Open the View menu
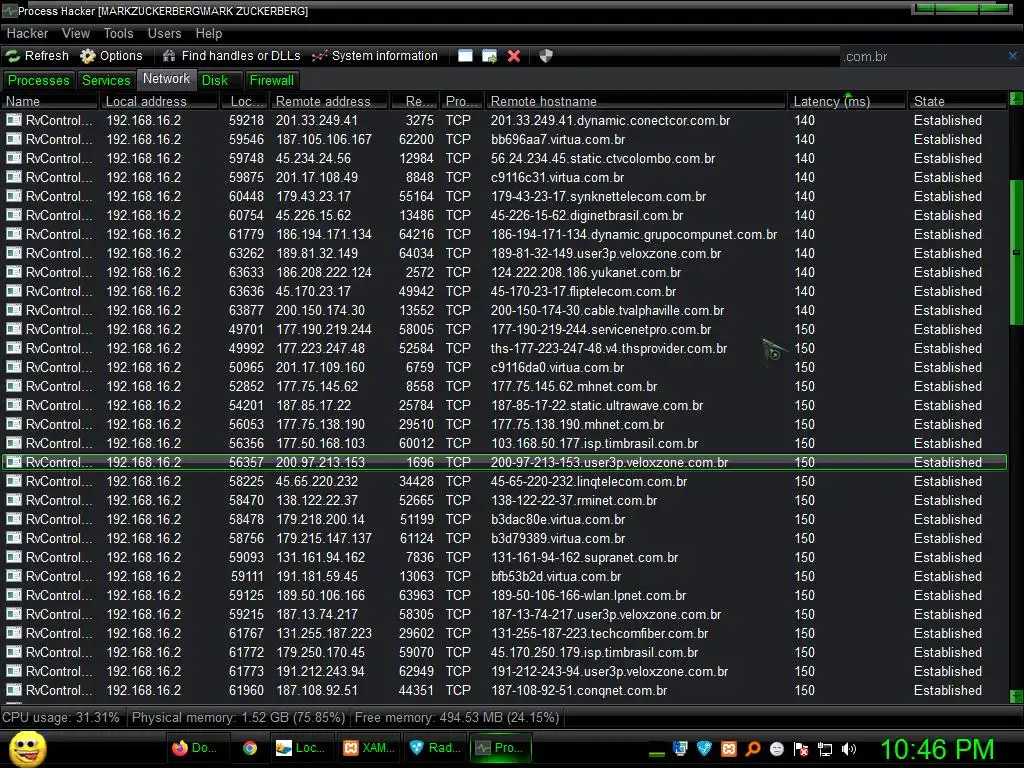 tap(76, 33)
